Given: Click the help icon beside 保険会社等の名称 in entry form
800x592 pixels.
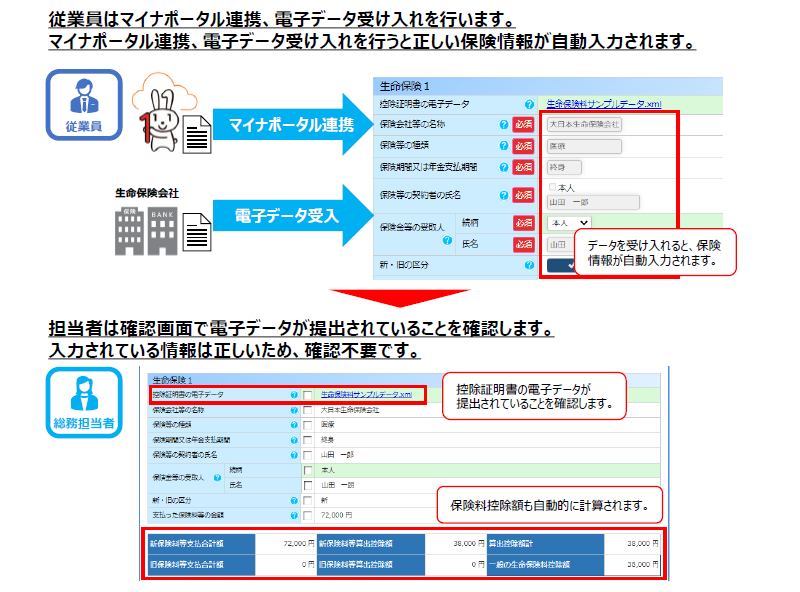Looking at the screenshot, I should [x=504, y=124].
